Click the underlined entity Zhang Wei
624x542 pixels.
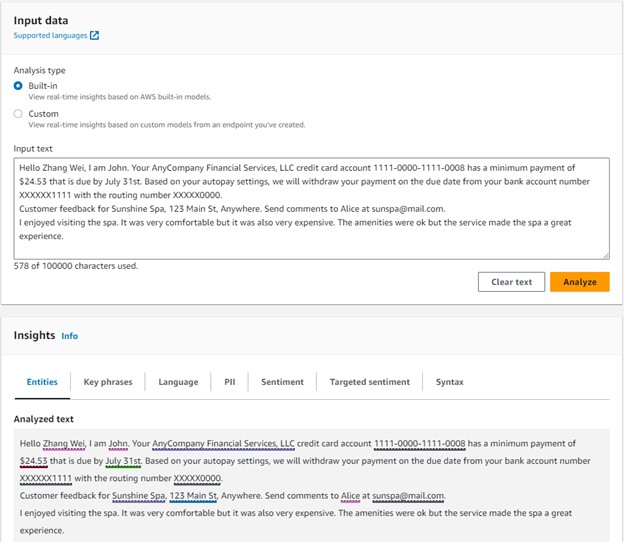pos(64,444)
